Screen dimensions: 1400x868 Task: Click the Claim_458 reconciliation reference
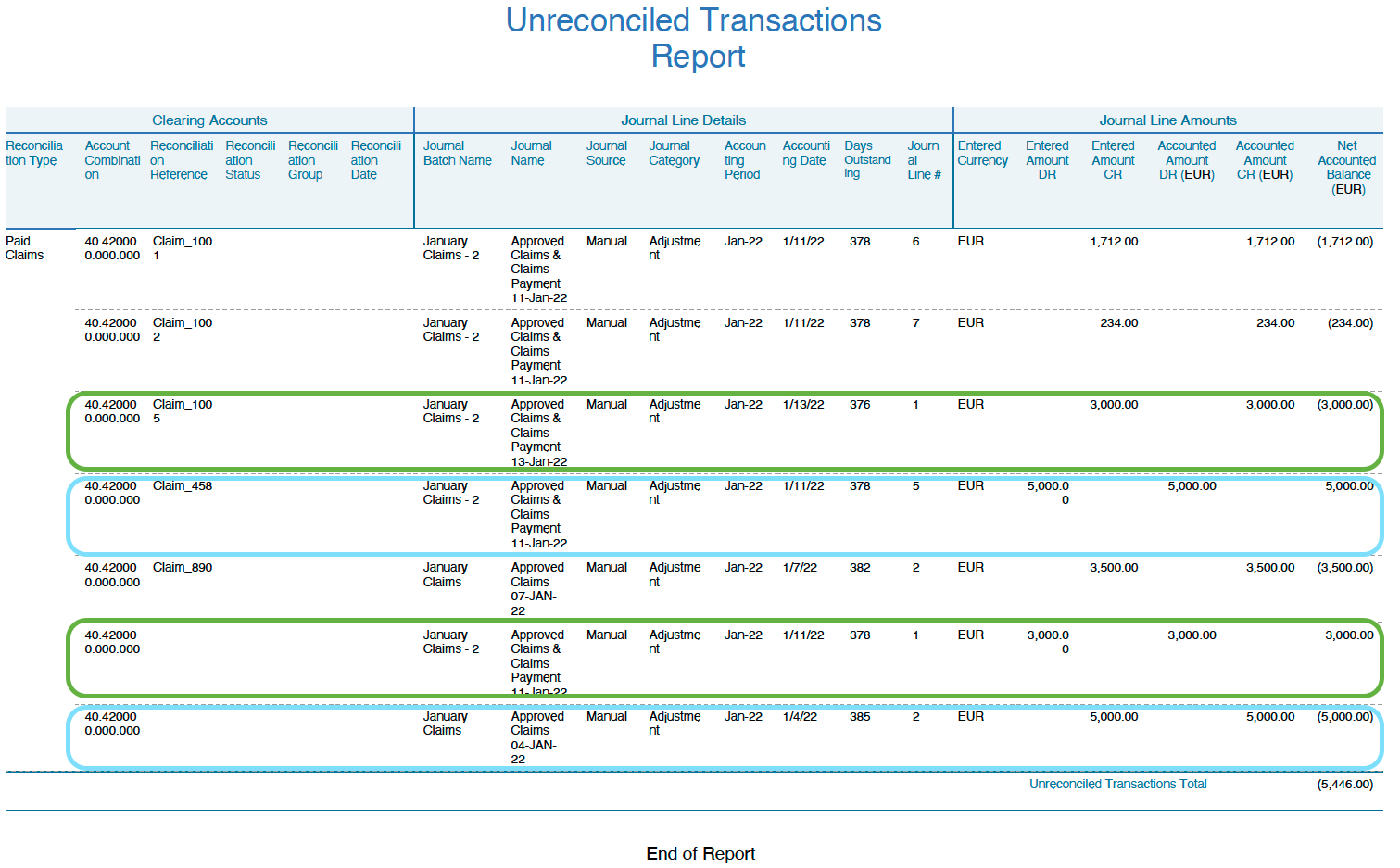[x=183, y=485]
